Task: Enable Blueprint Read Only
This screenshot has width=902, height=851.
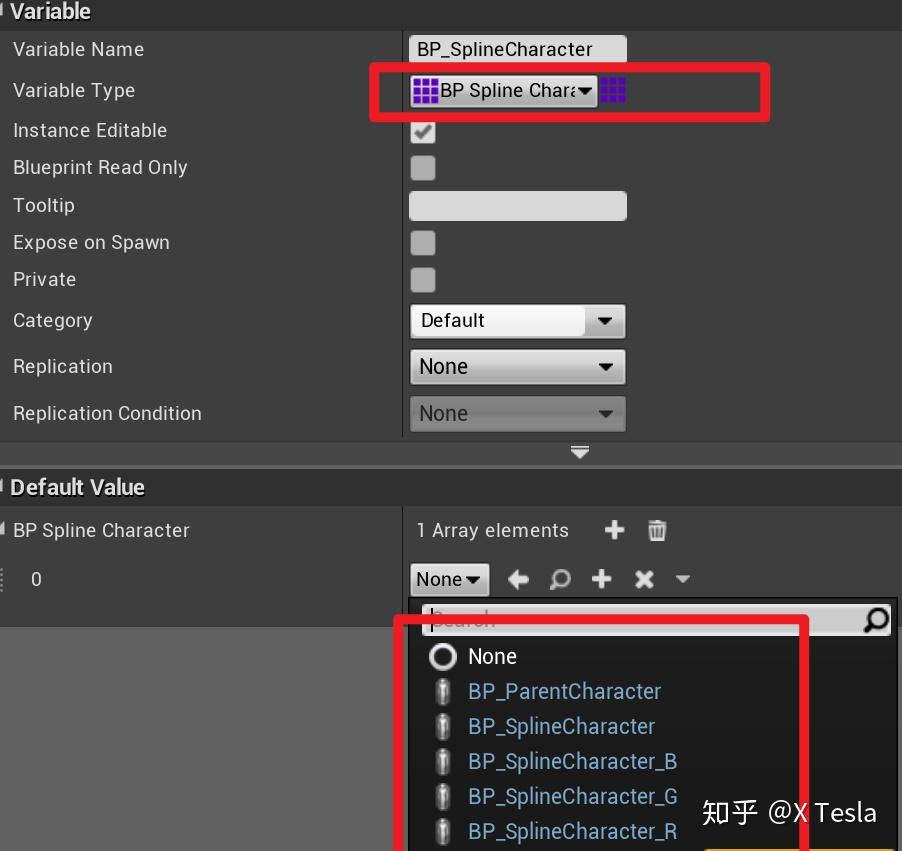Action: (422, 168)
